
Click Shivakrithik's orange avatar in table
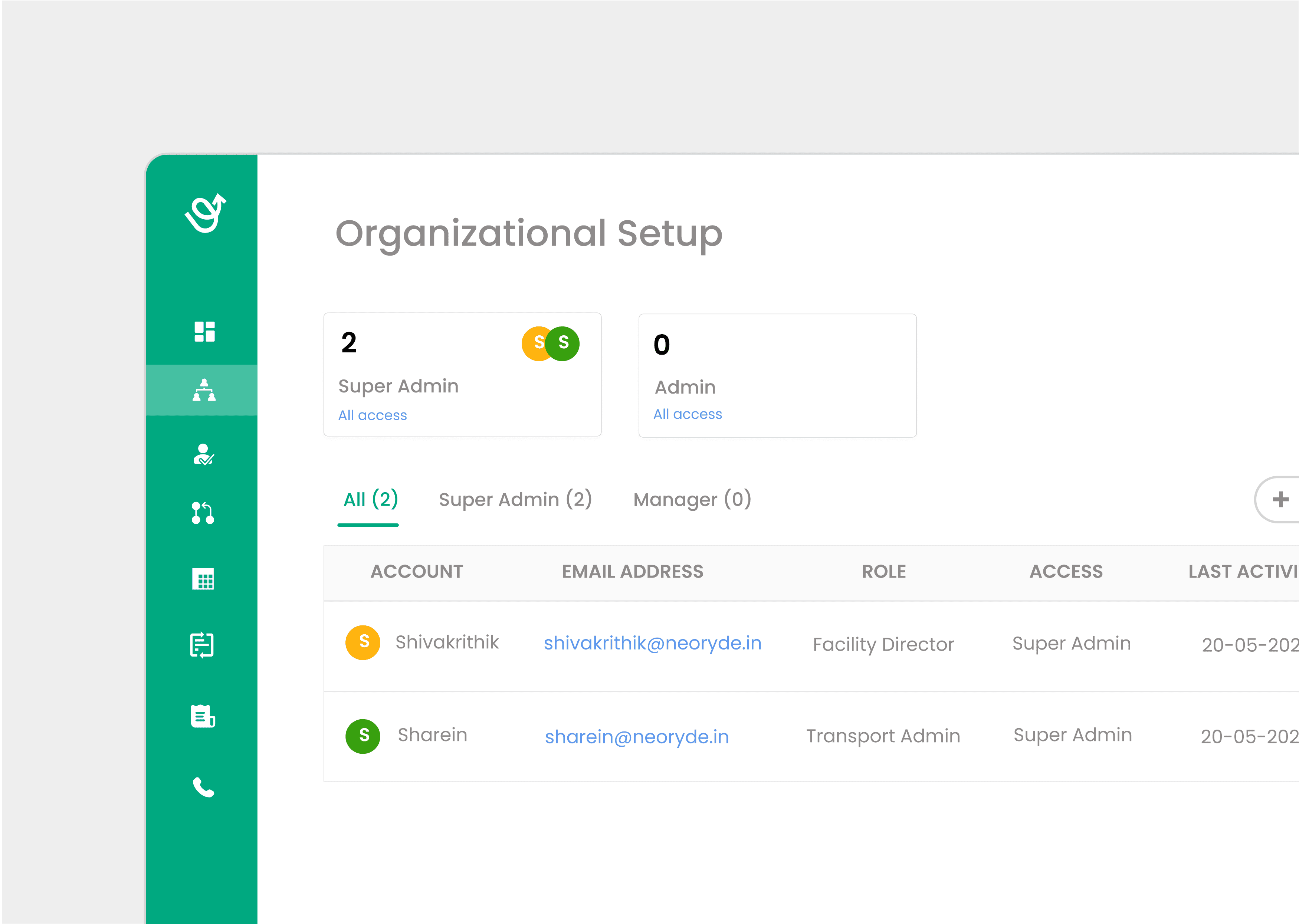(x=363, y=642)
